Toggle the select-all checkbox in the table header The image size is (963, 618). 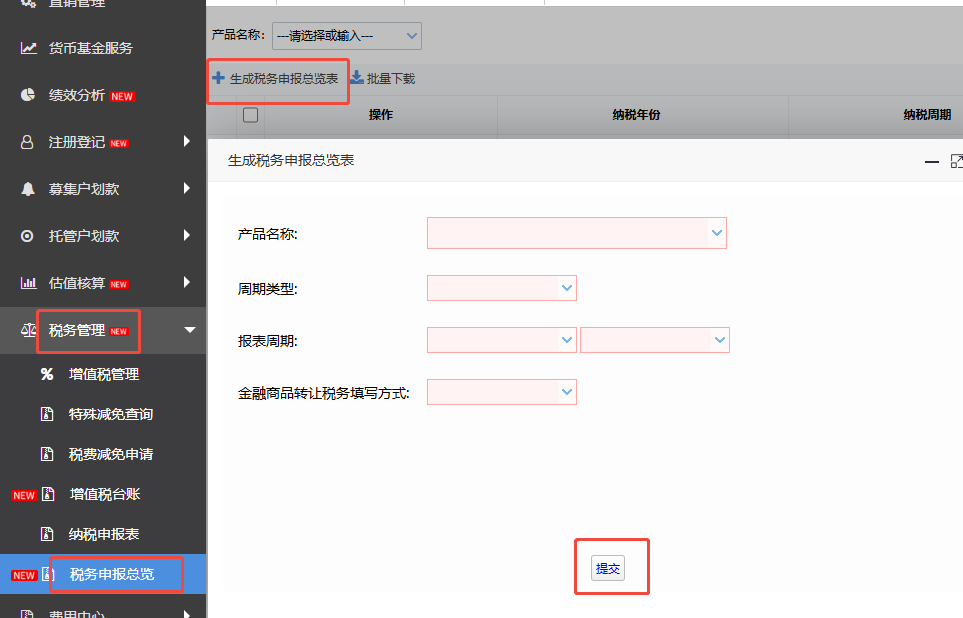coord(251,115)
